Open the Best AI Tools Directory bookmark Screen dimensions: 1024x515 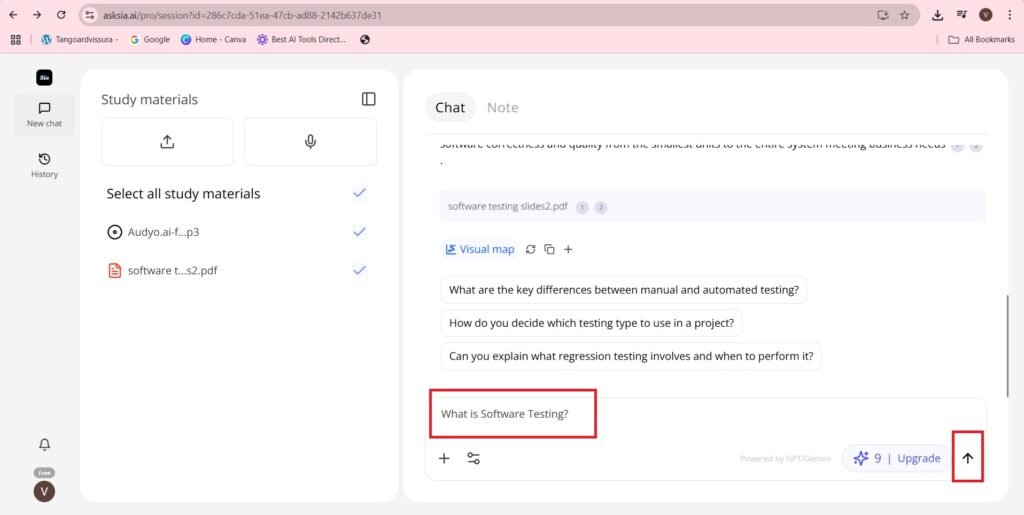301,40
